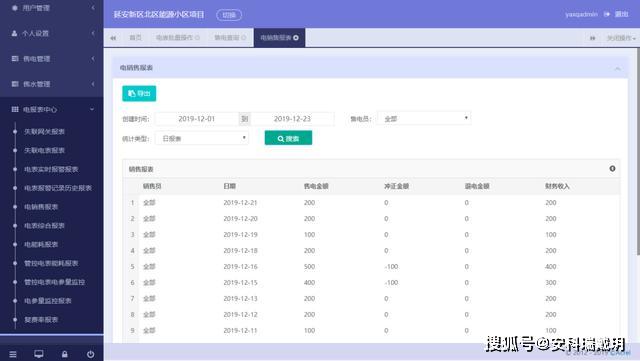The width and height of the screenshot is (640, 361).
Task: Click the lock screen icon
Action: coord(64,354)
